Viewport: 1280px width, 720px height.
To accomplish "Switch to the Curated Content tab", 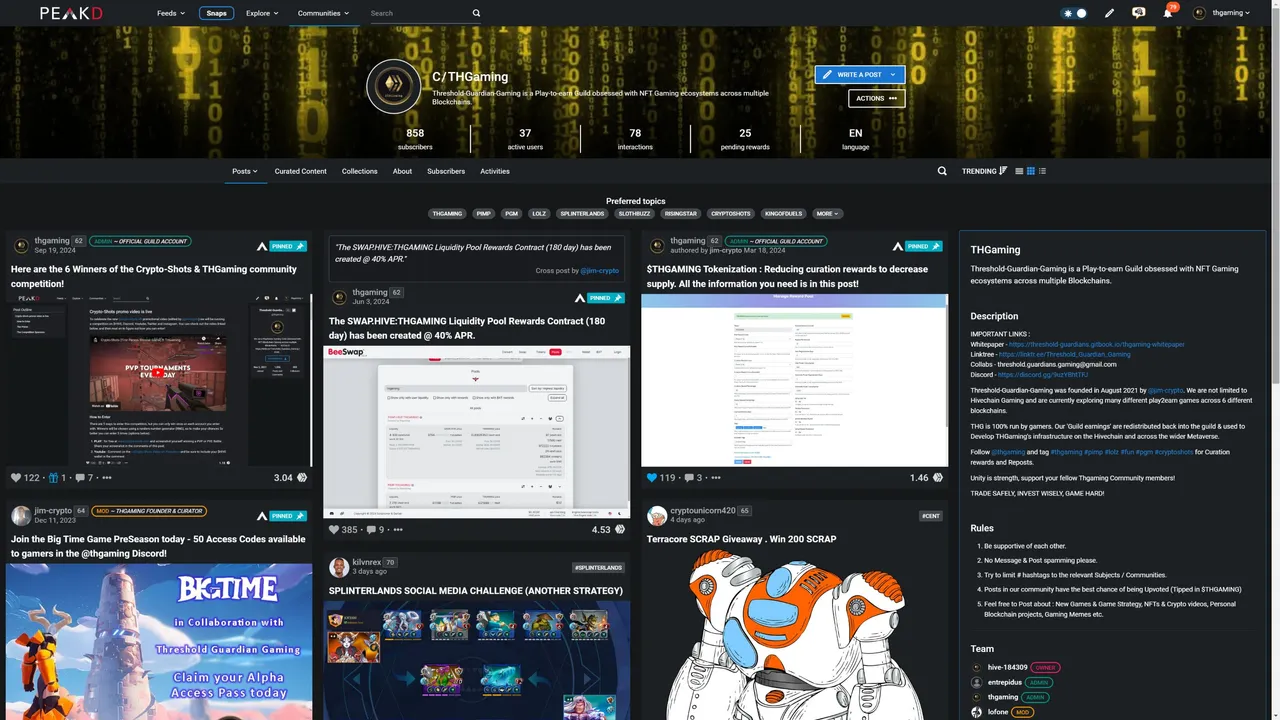I will pos(301,171).
